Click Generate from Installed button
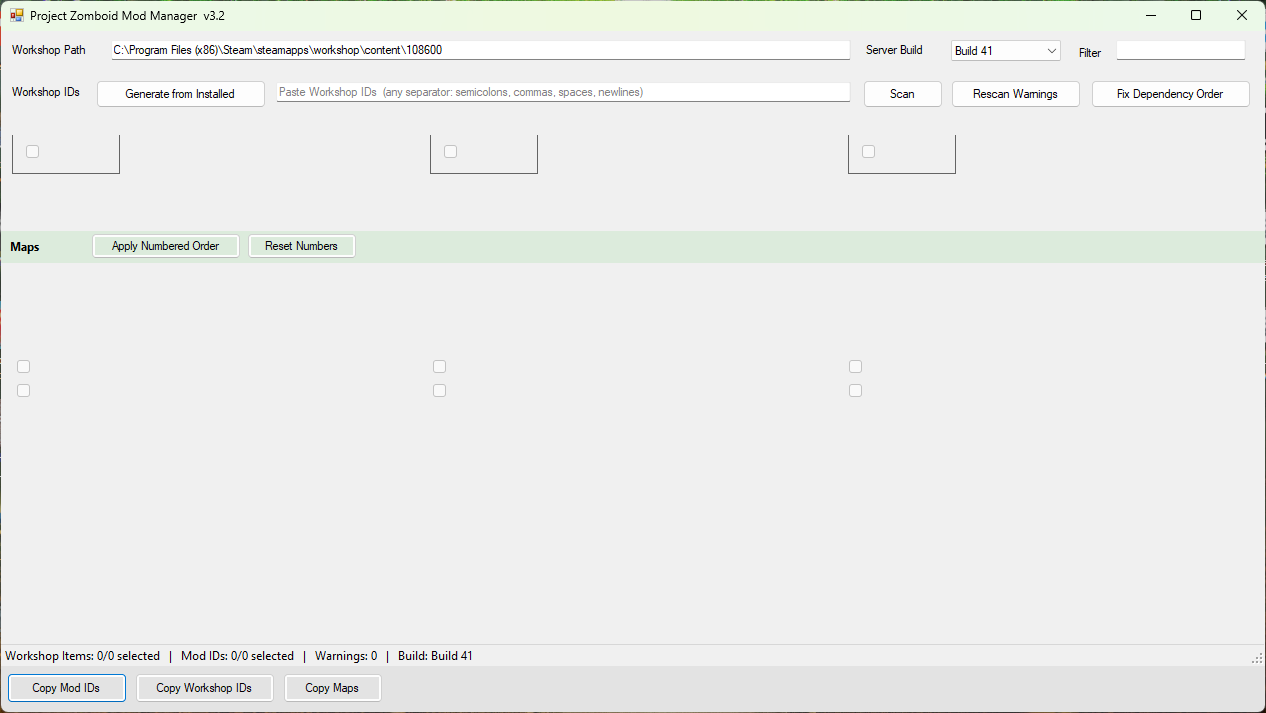Screen dimensions: 1266x713 tap(180, 94)
